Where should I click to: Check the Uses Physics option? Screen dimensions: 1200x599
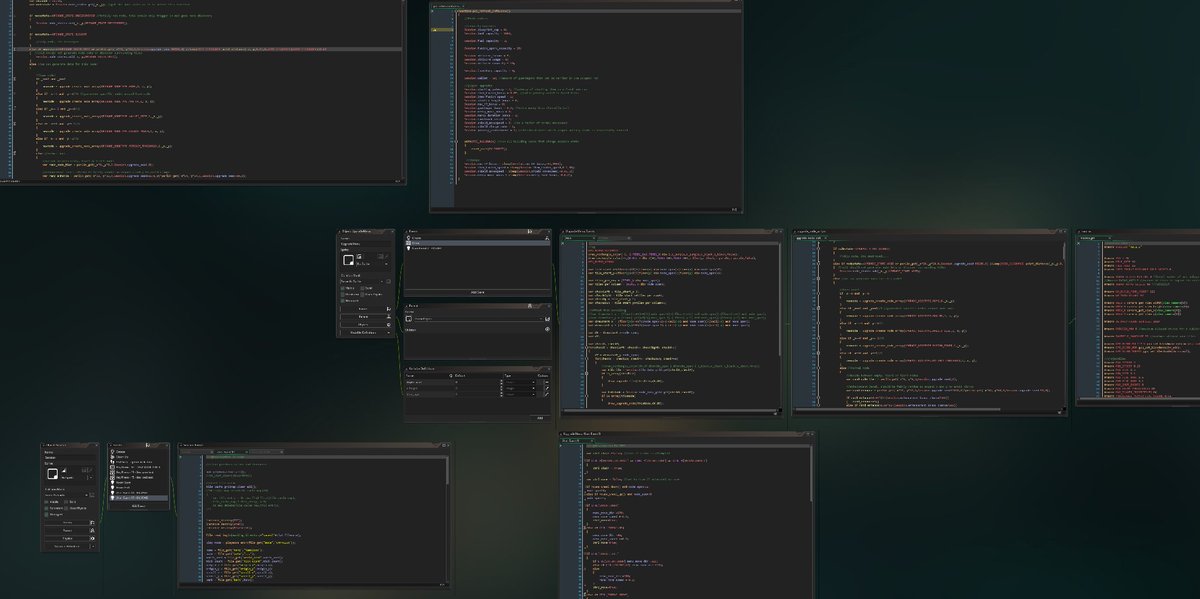pyautogui.click(x=363, y=294)
